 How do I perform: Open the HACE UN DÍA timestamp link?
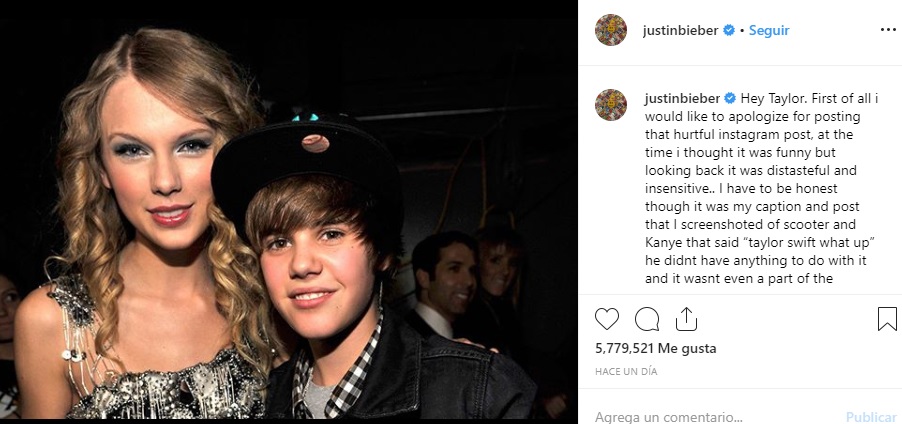pos(626,372)
